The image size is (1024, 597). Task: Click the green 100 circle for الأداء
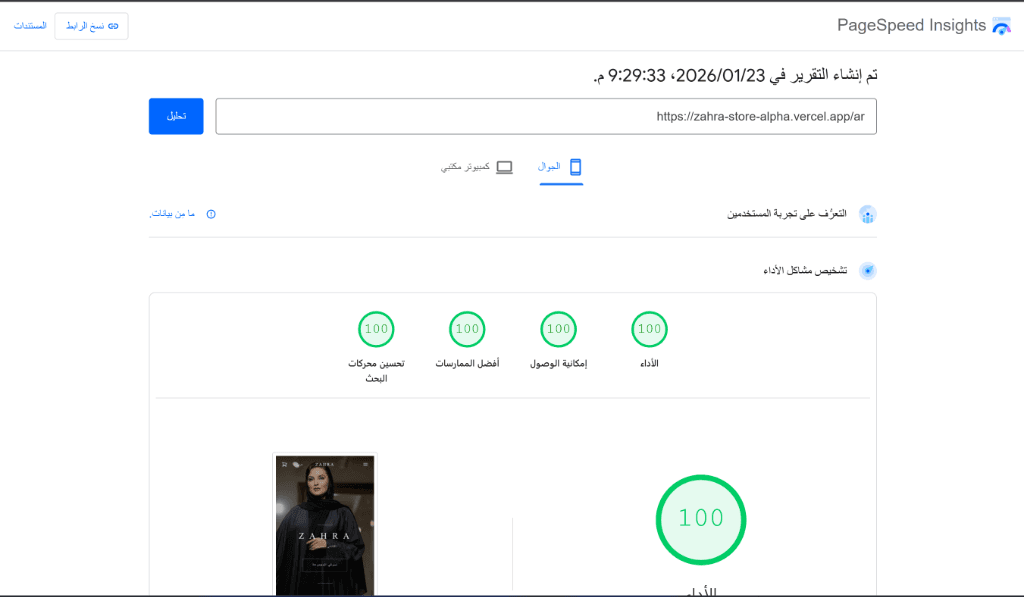coord(649,329)
